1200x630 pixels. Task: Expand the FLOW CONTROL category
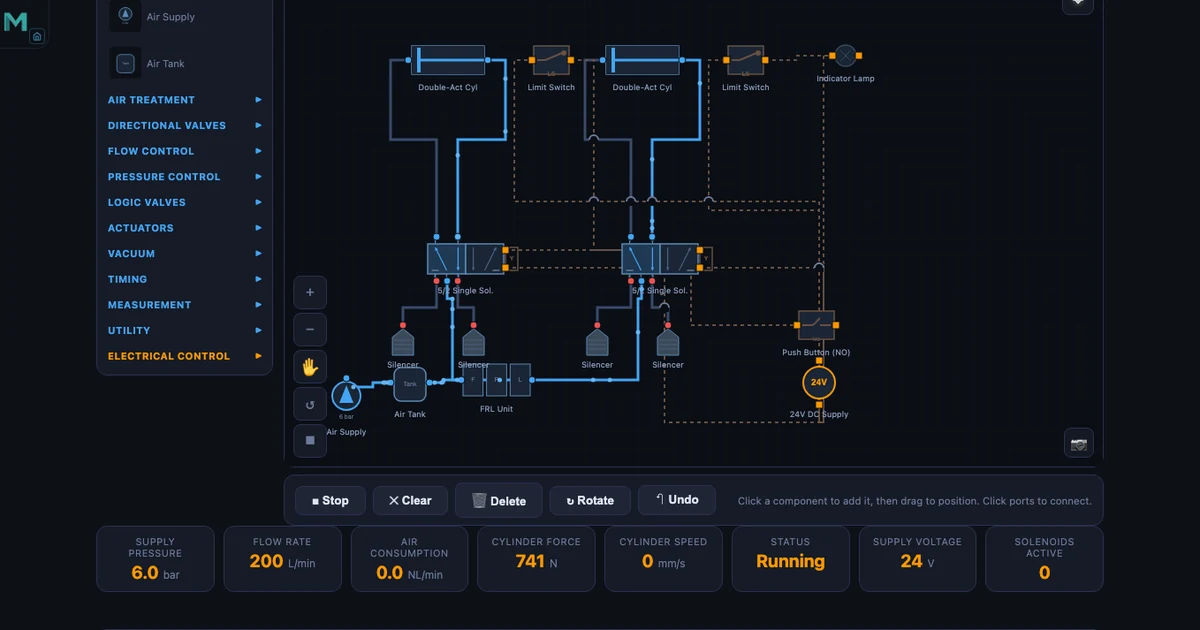(x=185, y=151)
